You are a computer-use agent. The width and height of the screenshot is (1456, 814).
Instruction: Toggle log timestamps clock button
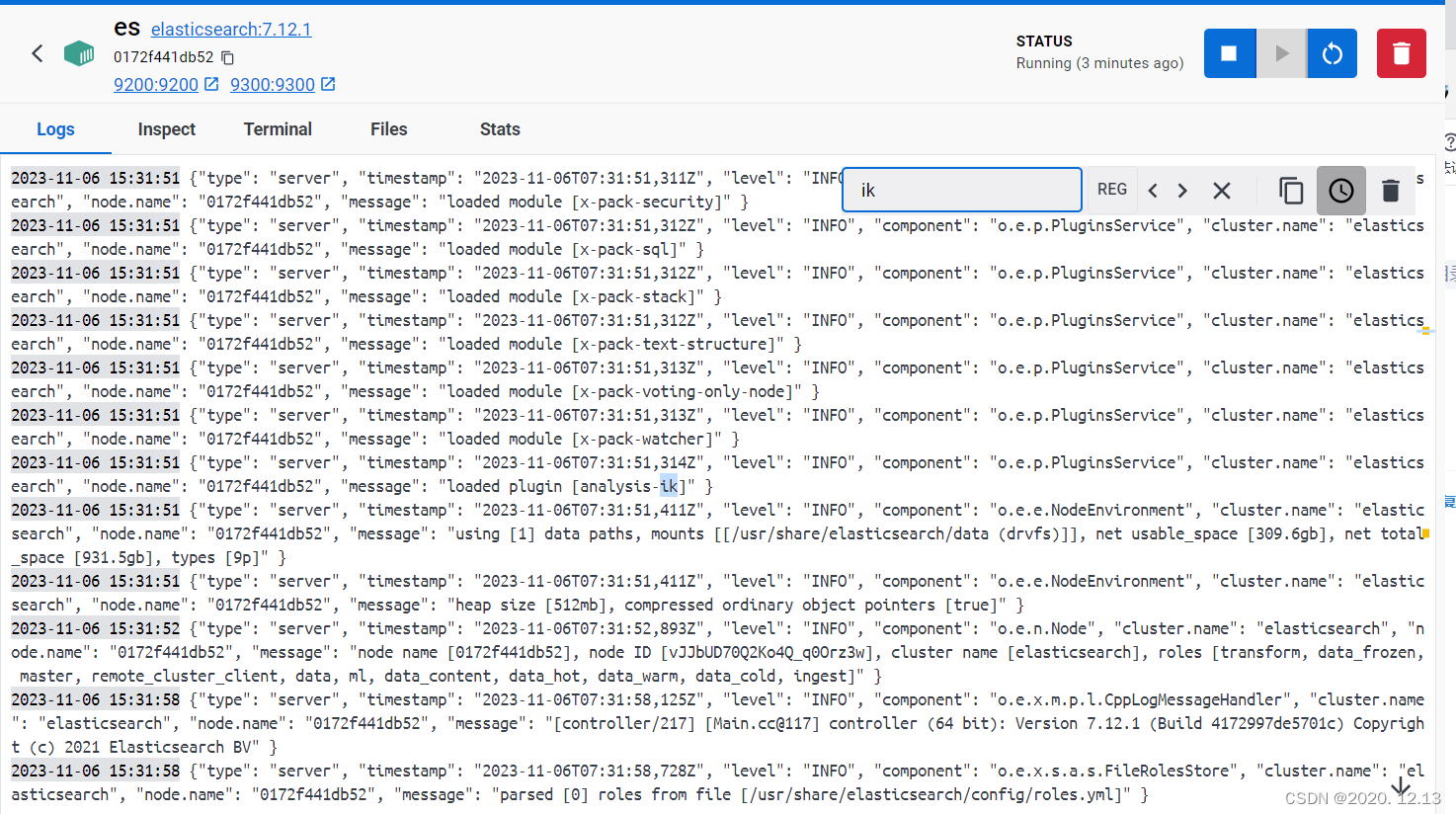click(1341, 191)
